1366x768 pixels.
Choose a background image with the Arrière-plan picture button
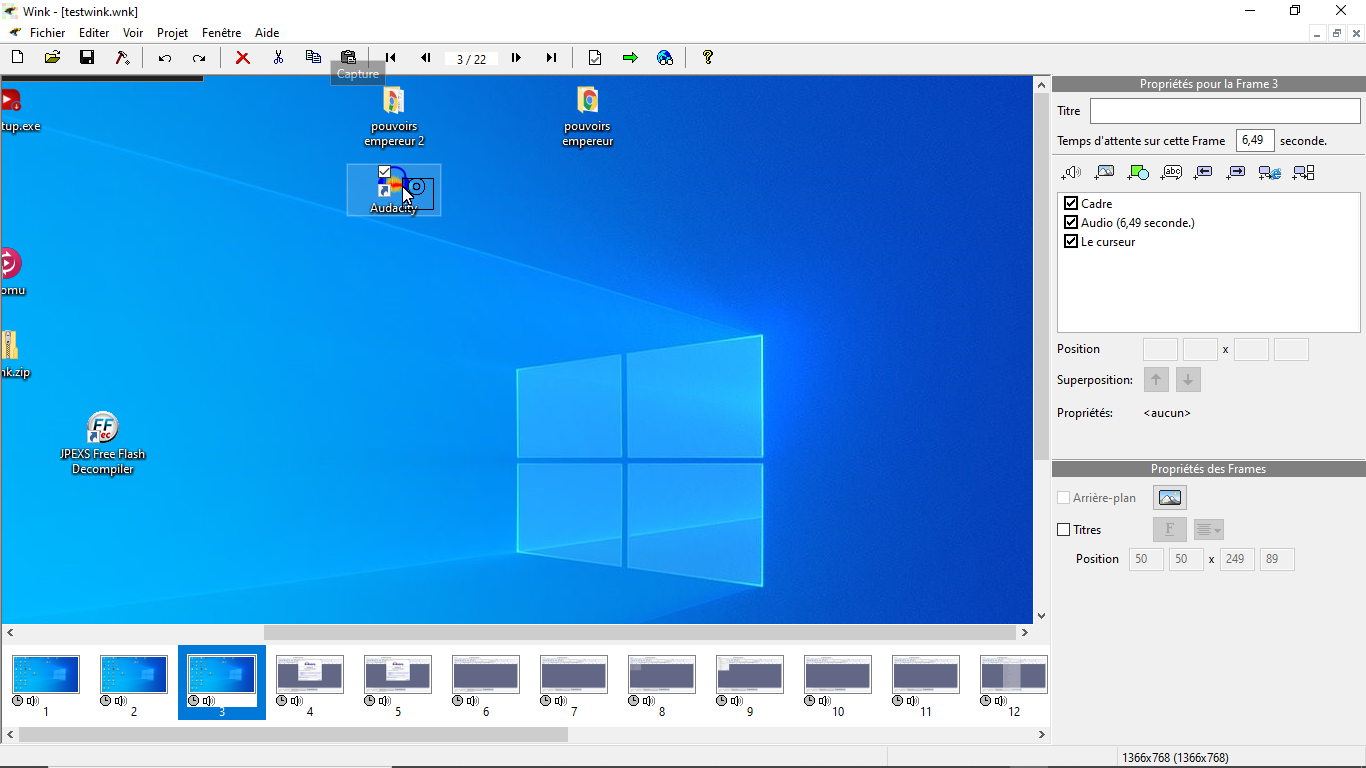(1170, 498)
